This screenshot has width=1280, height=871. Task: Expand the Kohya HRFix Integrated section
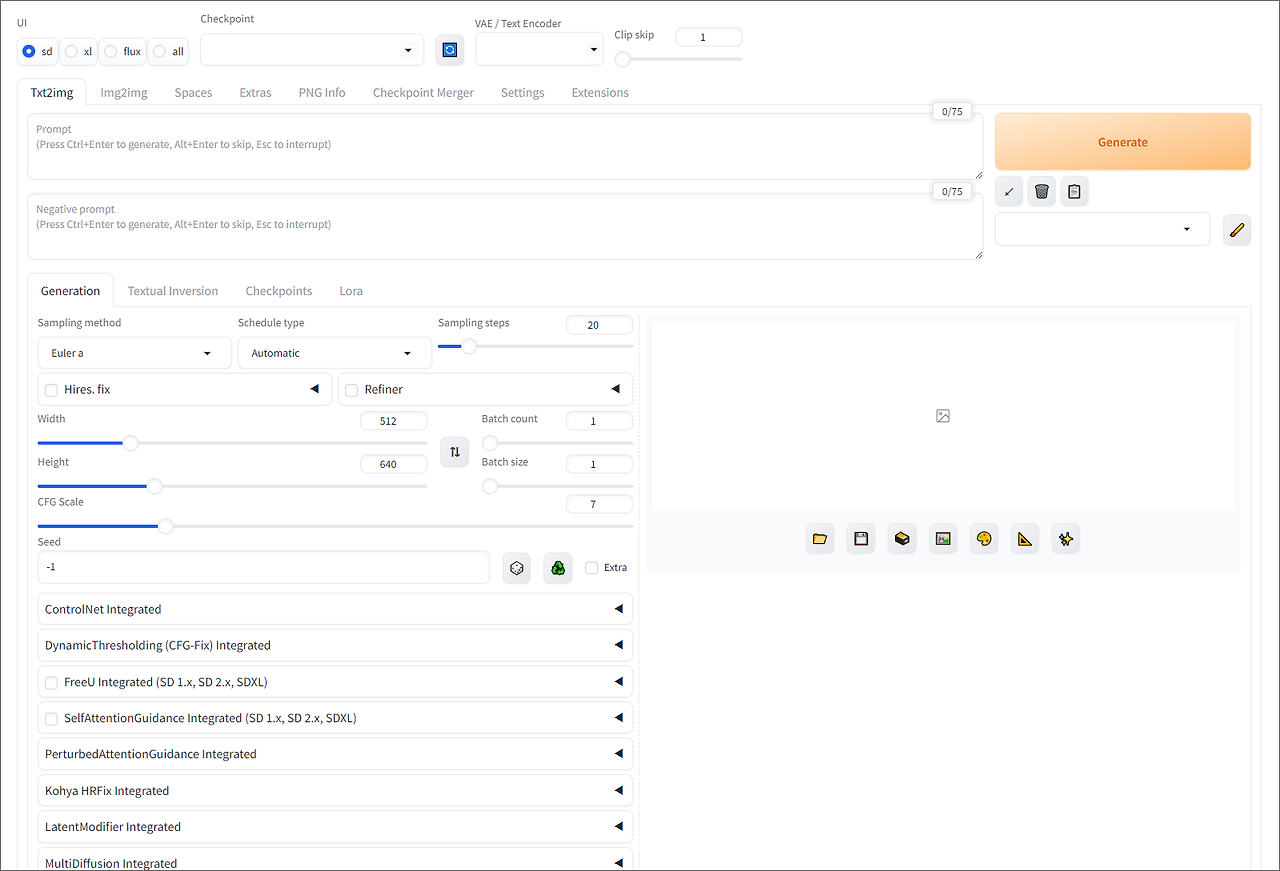pyautogui.click(x=335, y=790)
